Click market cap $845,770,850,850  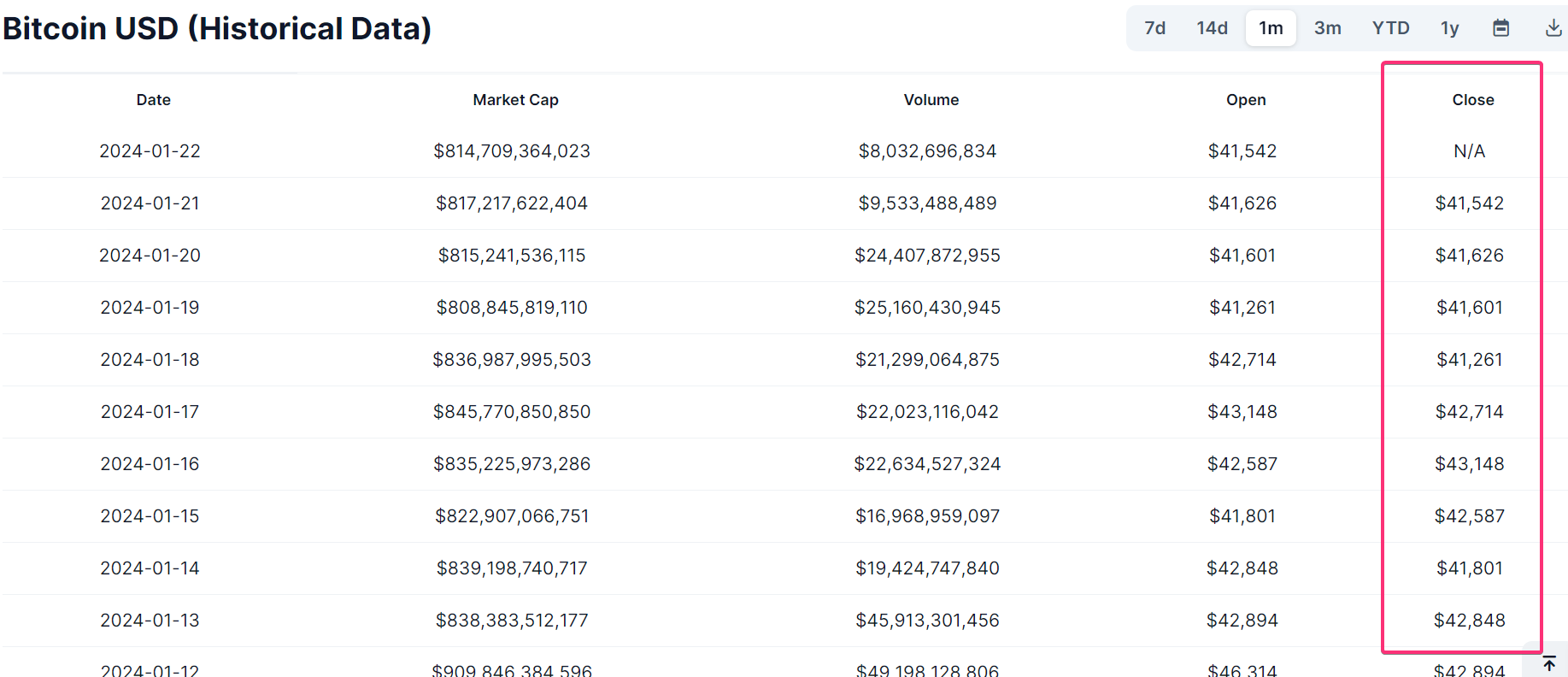(512, 412)
